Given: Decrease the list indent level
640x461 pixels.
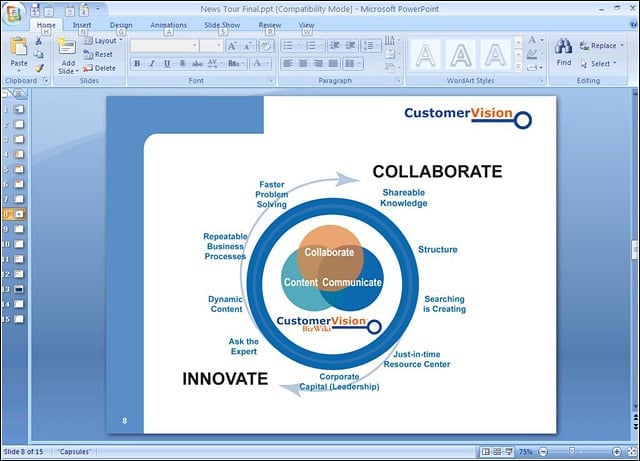Looking at the screenshot, I should 335,45.
